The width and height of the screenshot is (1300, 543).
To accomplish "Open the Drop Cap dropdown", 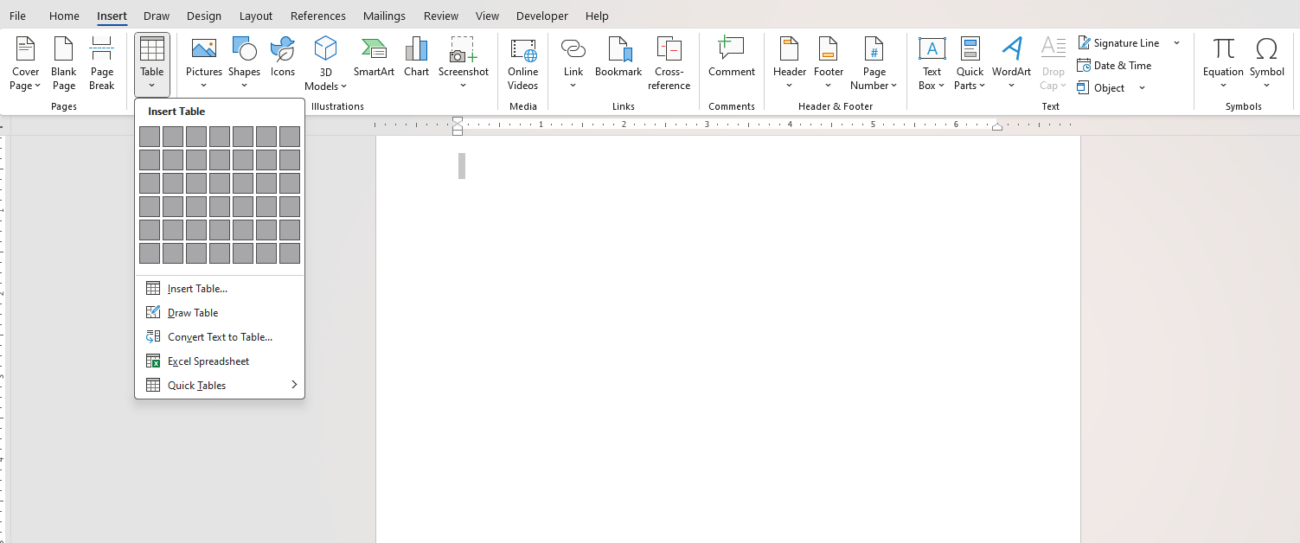I will click(x=1053, y=64).
